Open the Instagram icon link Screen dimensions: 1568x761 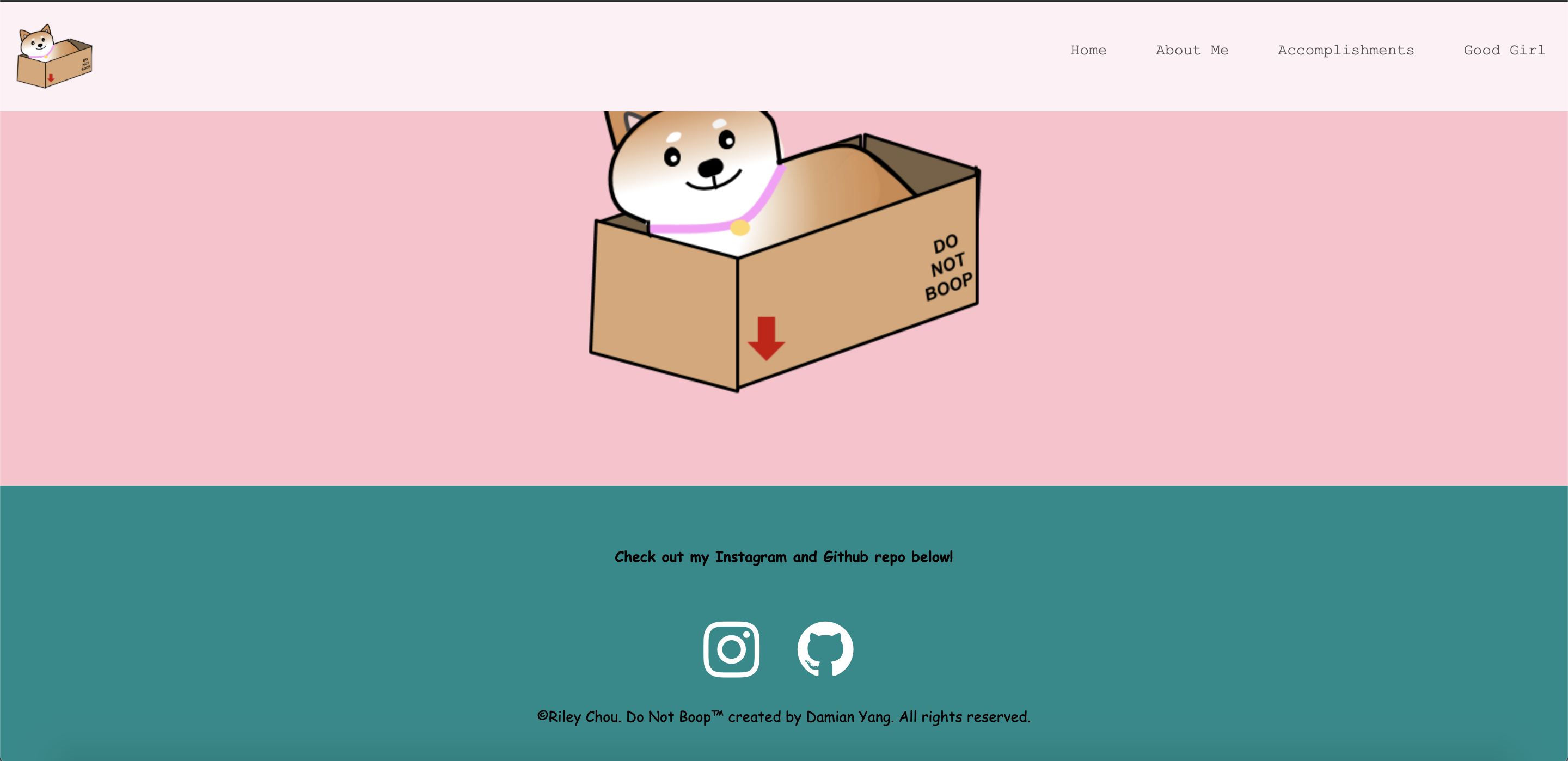731,649
